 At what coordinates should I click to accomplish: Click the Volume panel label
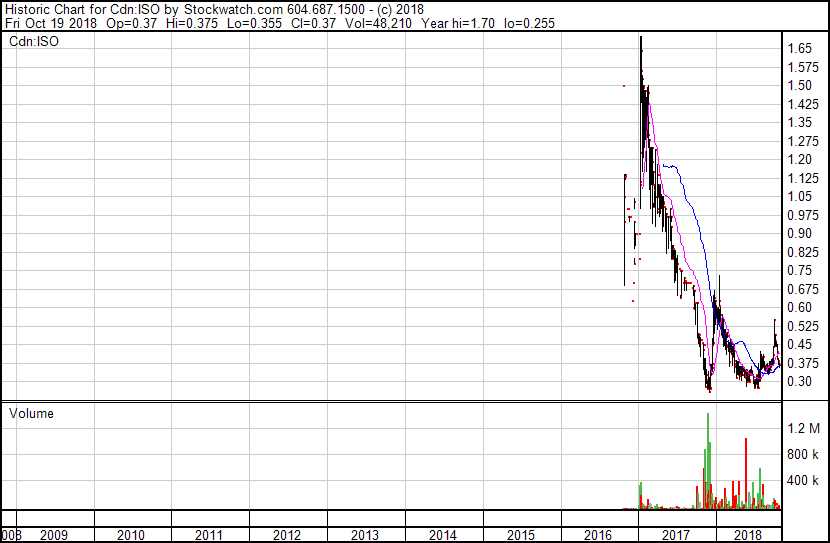click(x=31, y=414)
